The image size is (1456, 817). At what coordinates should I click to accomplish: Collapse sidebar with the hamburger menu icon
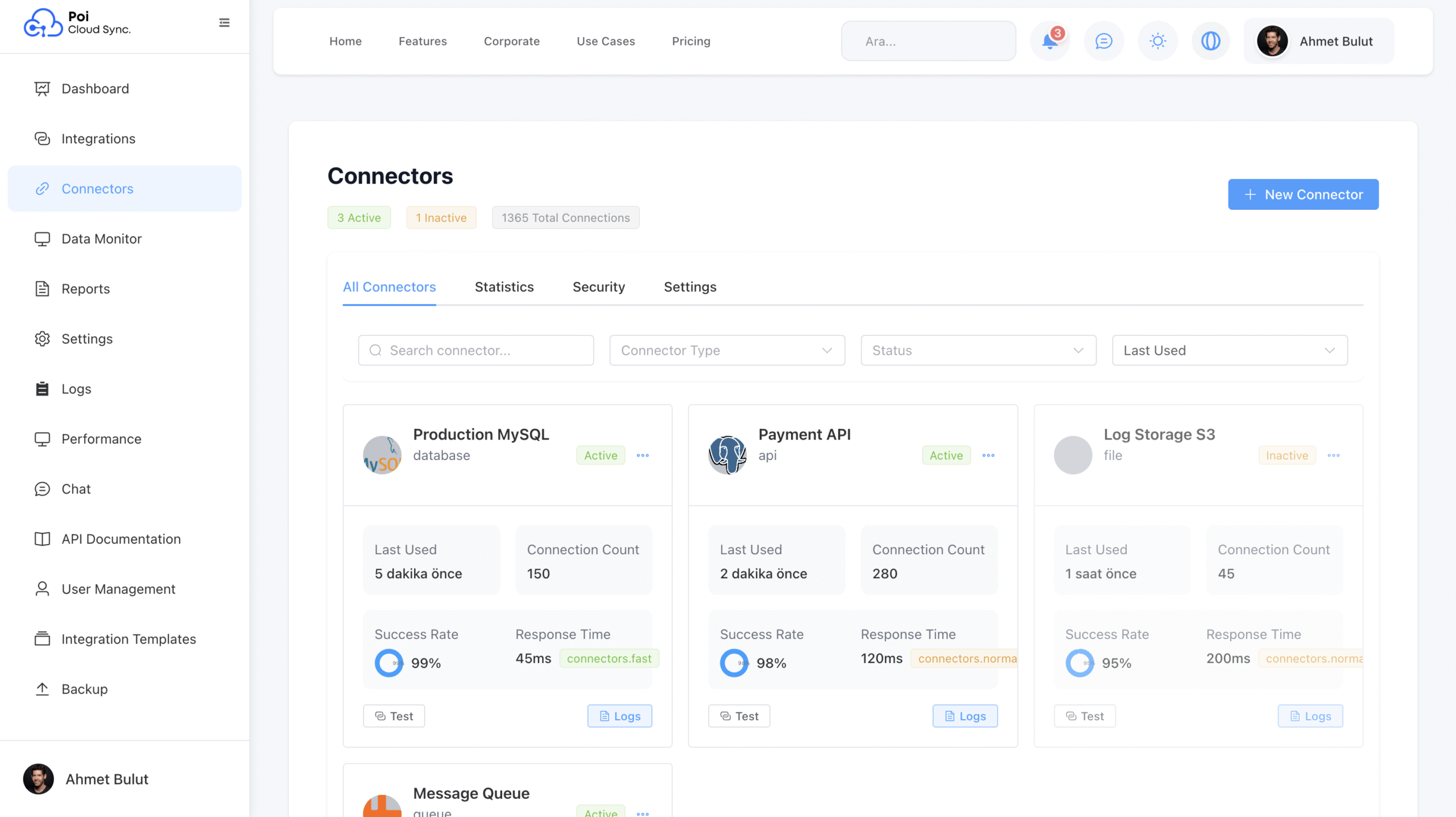224,23
